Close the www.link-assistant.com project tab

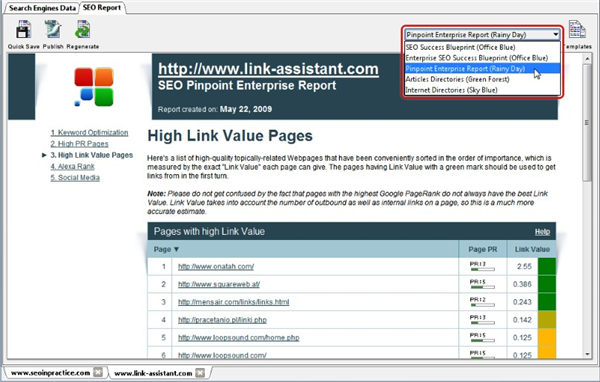[x=200, y=372]
